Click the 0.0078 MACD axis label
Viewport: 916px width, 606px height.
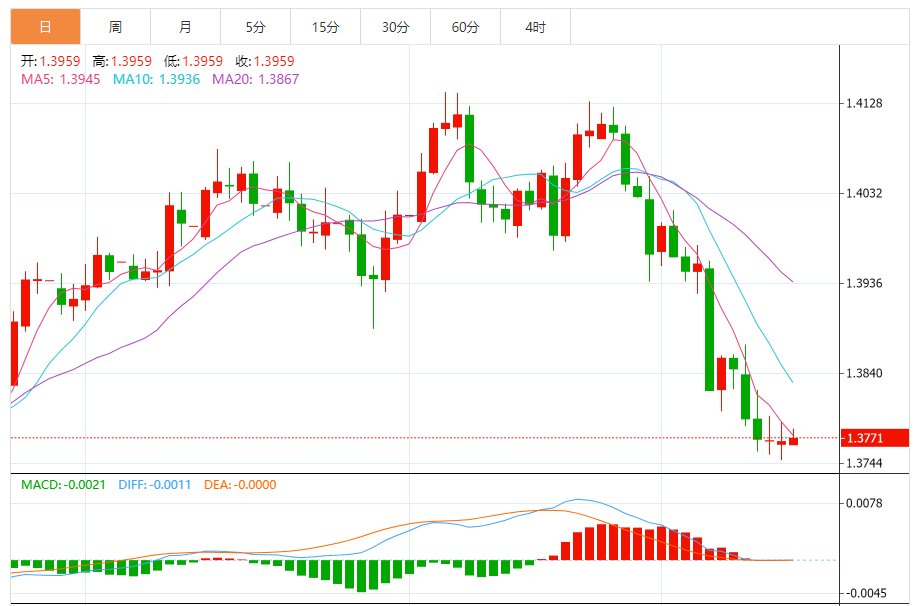863,503
